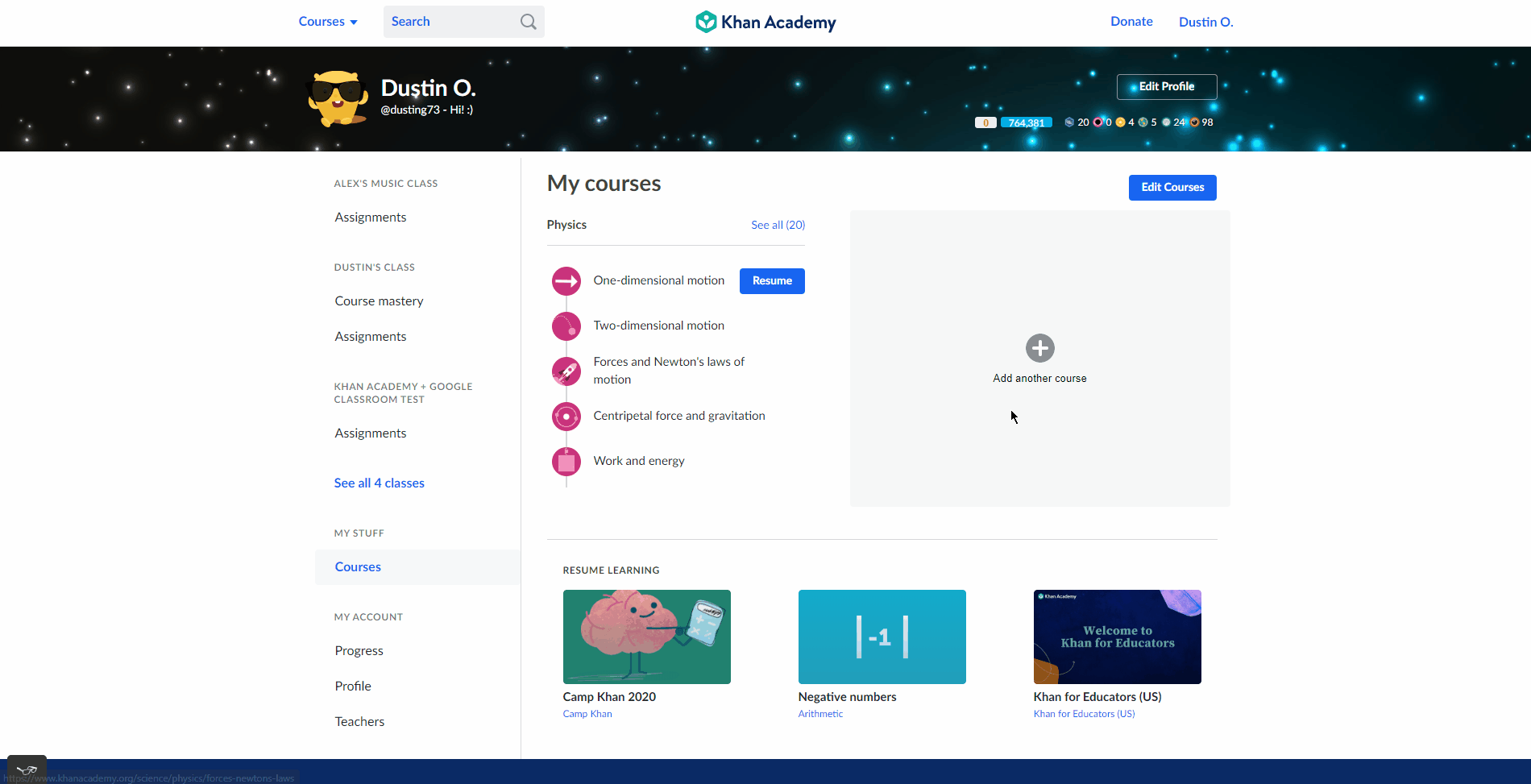Open the Courses dropdown menu

click(x=328, y=22)
